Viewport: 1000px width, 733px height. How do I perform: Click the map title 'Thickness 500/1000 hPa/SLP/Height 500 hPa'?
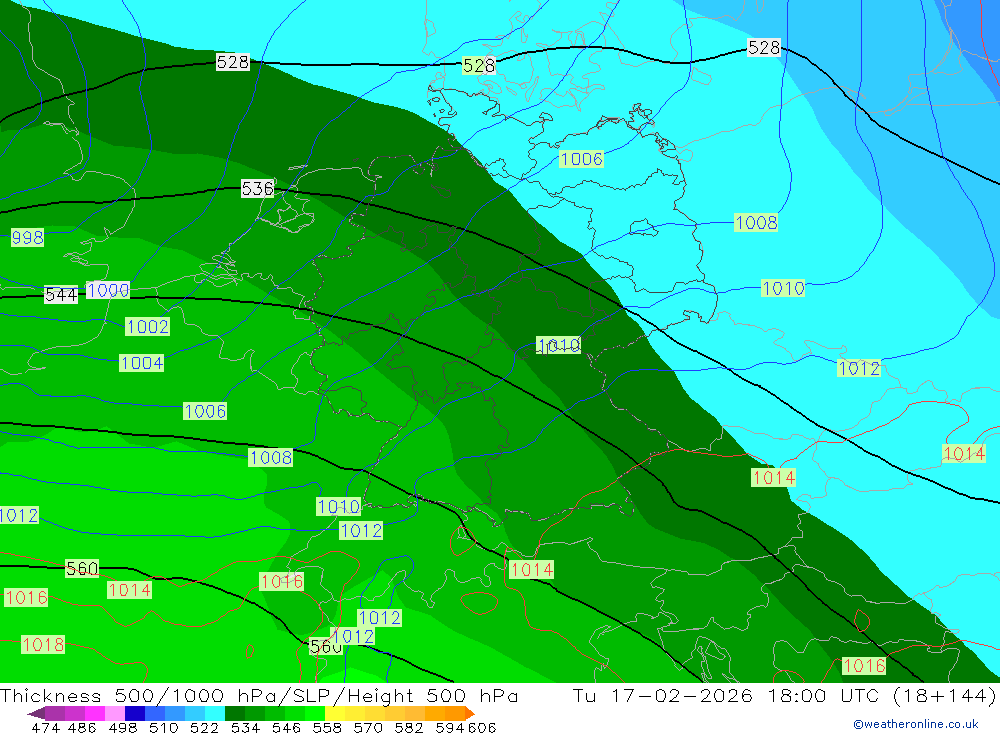point(259,695)
